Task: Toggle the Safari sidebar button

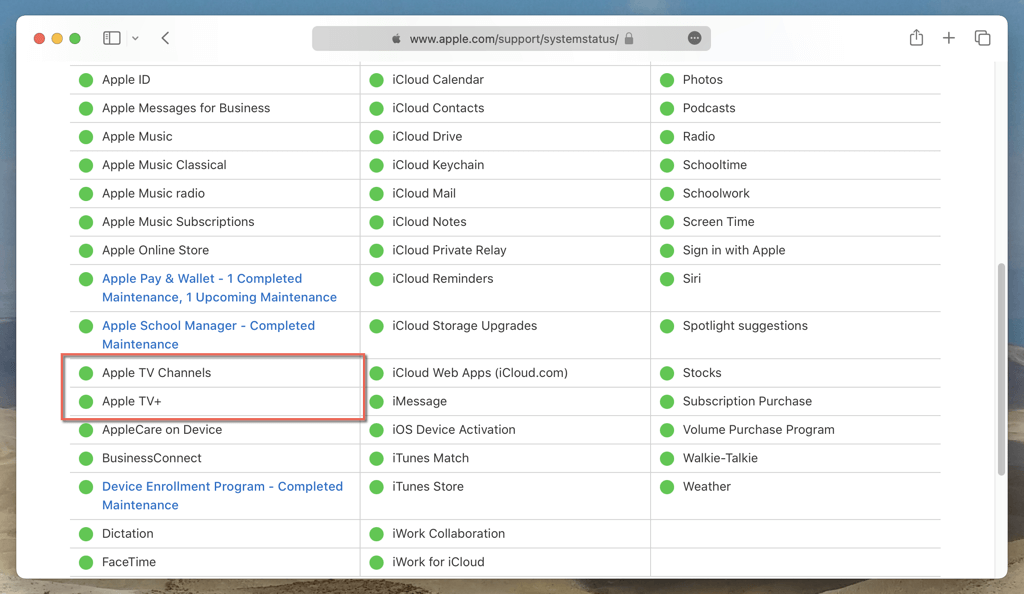Action: tap(112, 38)
